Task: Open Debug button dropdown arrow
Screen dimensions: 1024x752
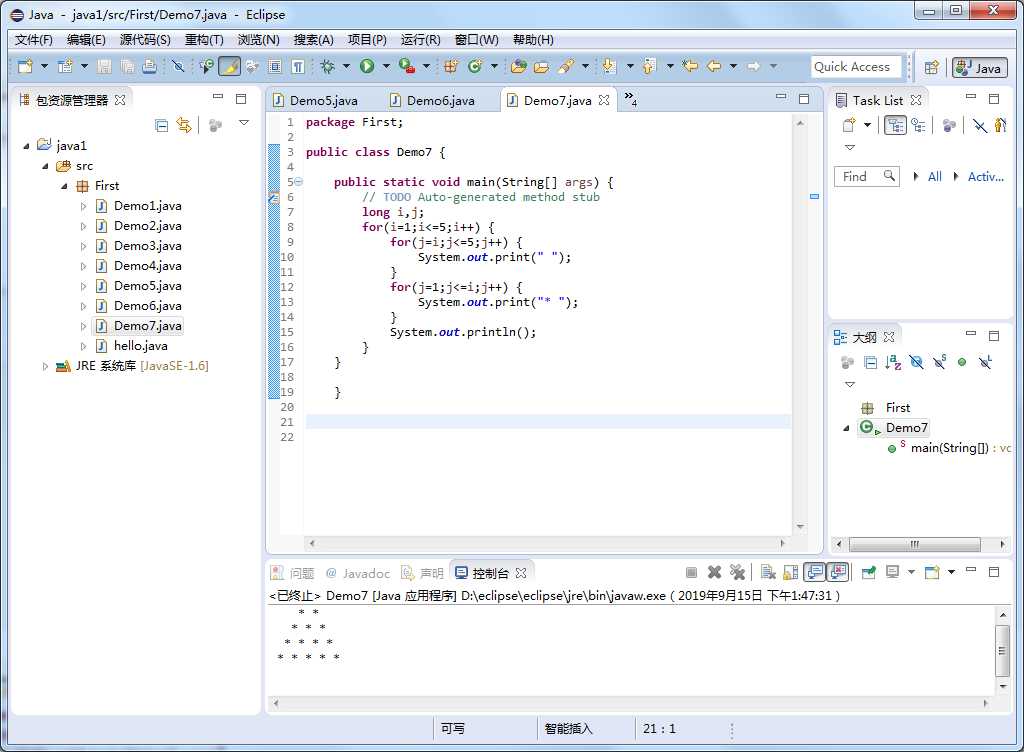Action: 346,66
